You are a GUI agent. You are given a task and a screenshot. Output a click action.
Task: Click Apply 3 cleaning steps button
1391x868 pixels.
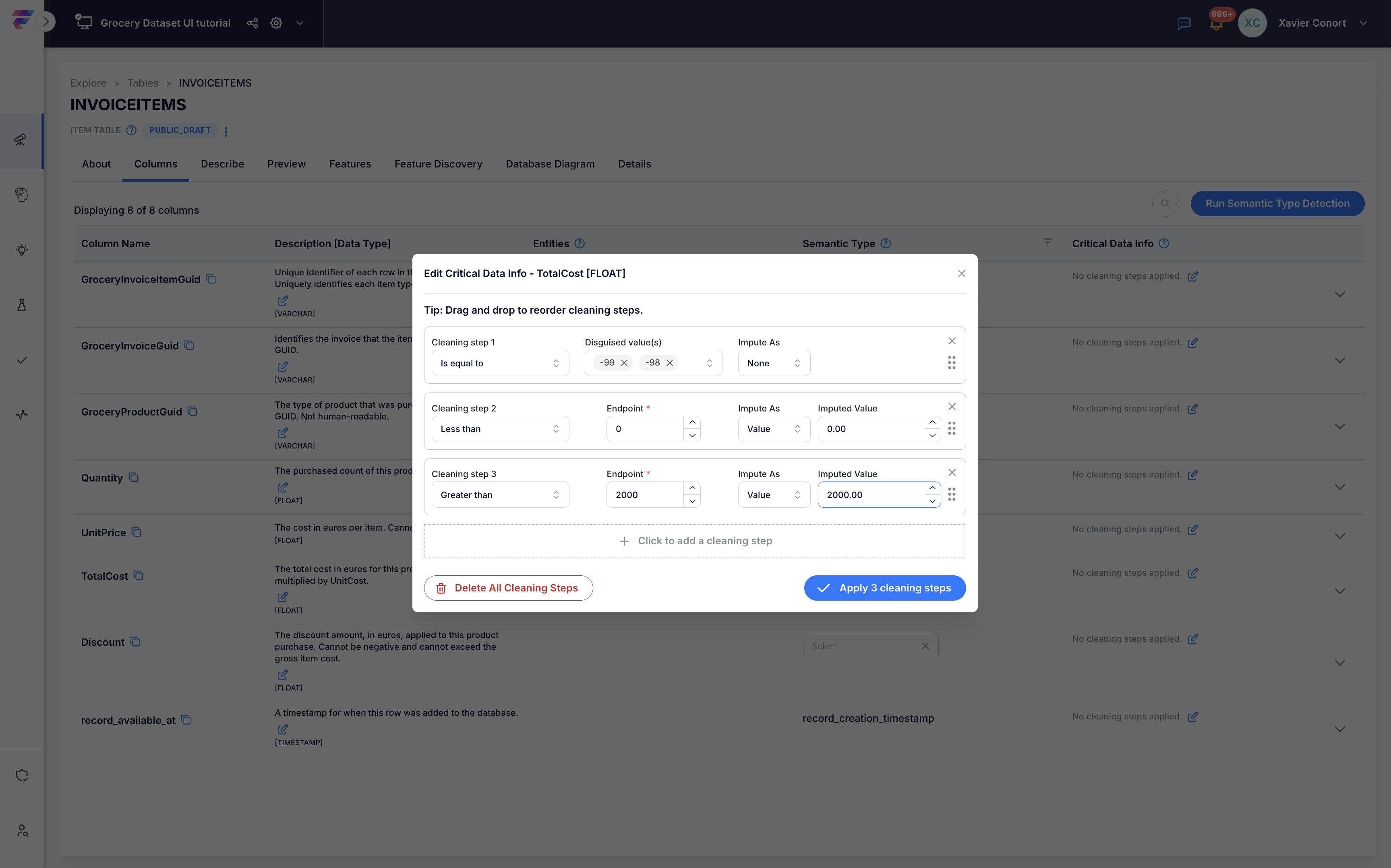(885, 588)
